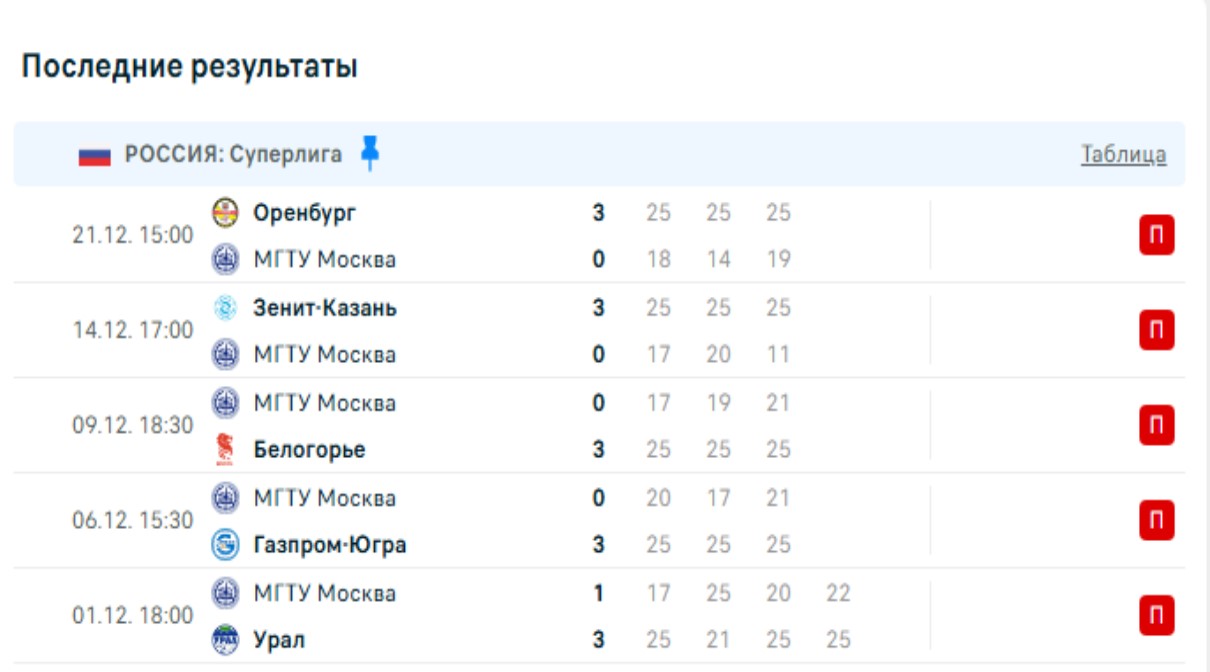
Task: Open the 14.12. 17:00 match row
Action: 133,330
